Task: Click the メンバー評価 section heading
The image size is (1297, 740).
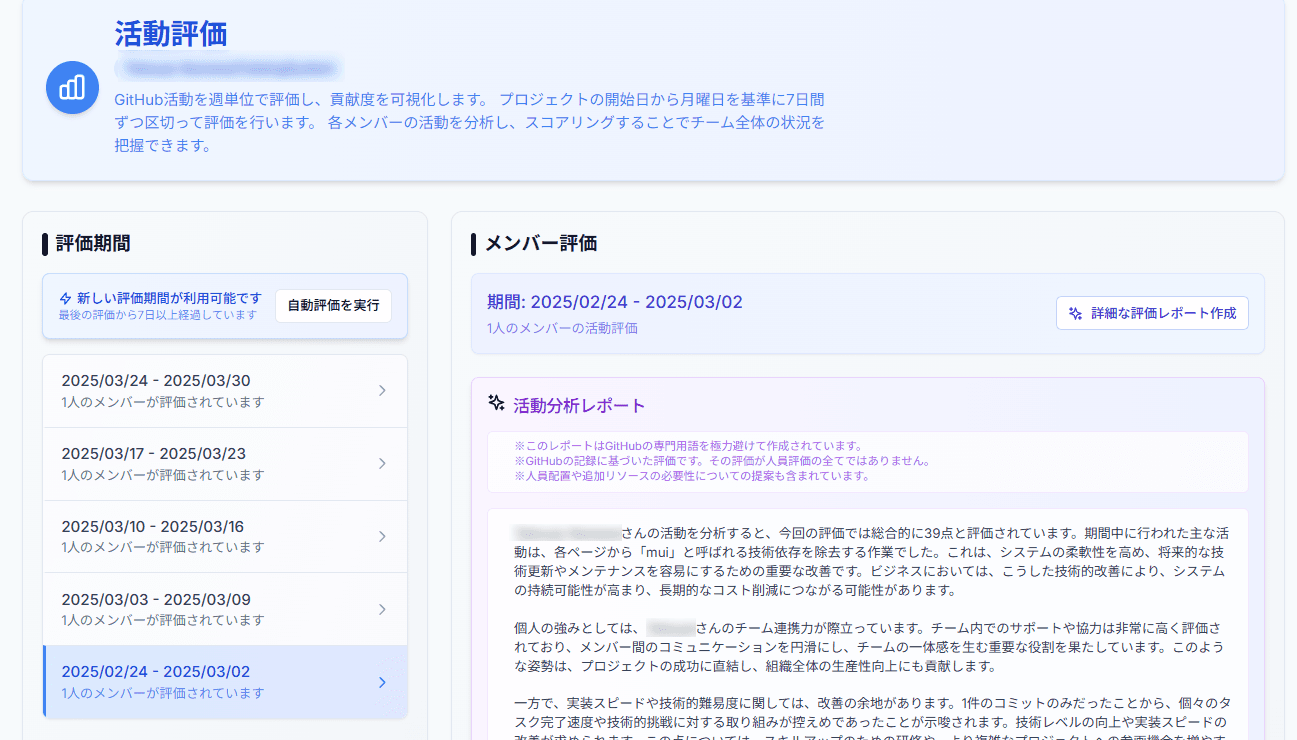Action: (x=541, y=244)
